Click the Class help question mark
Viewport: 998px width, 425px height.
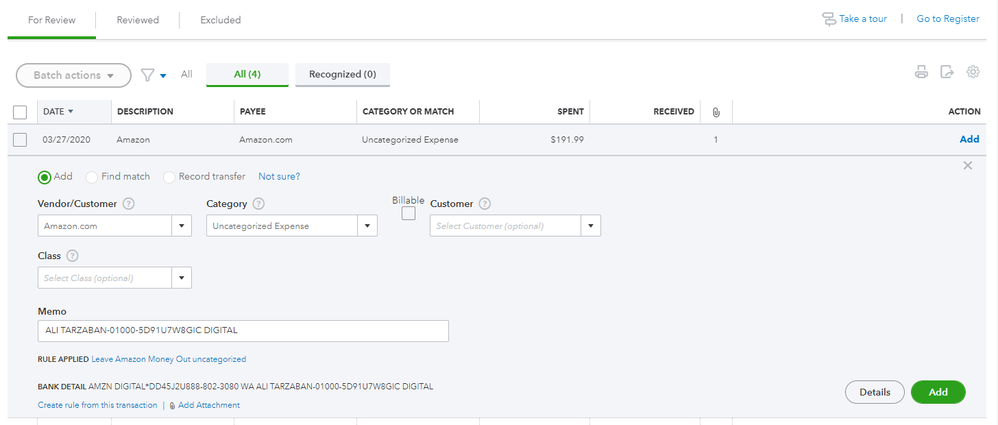[72, 256]
